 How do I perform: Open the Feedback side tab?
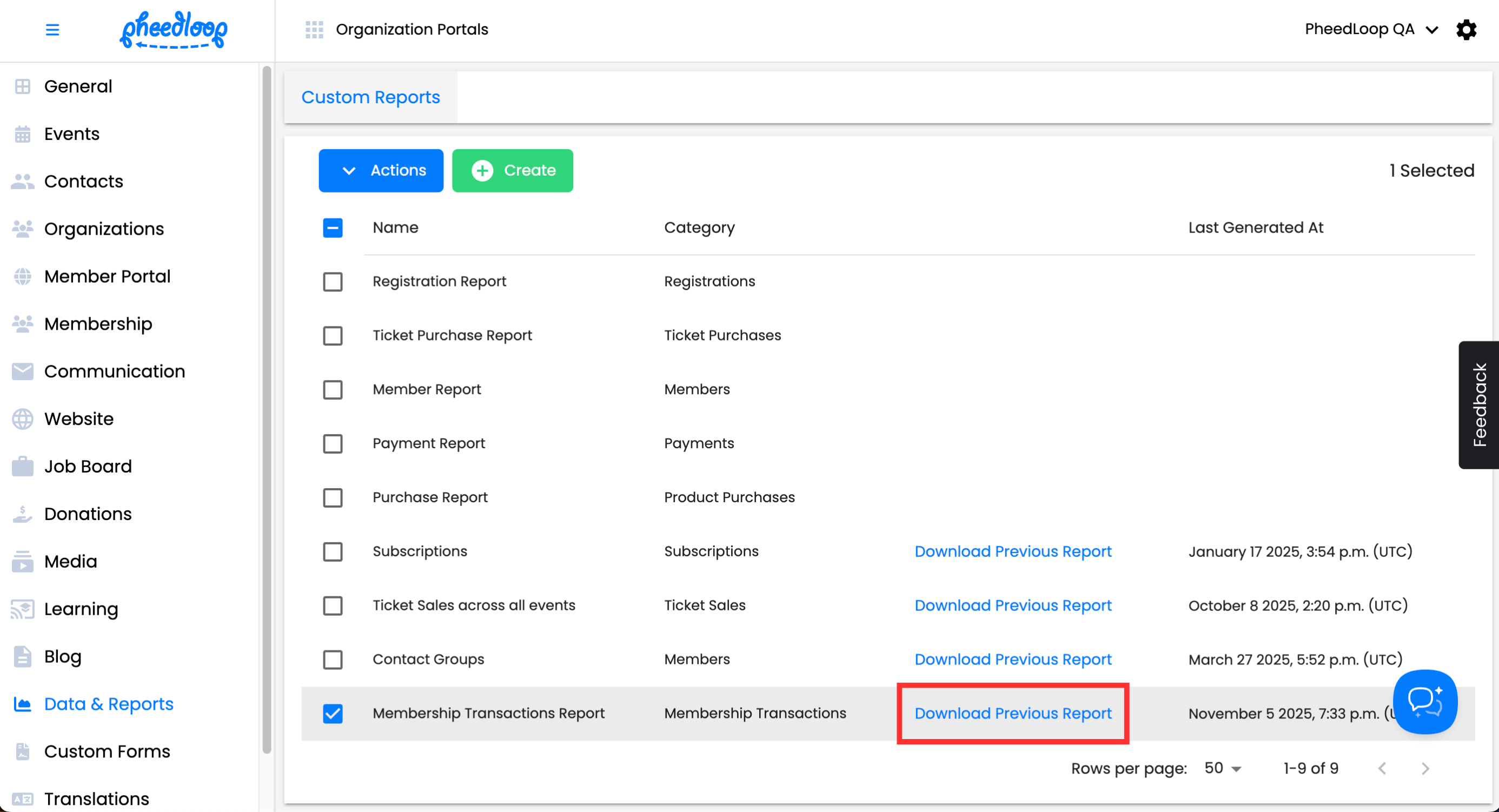tap(1478, 405)
